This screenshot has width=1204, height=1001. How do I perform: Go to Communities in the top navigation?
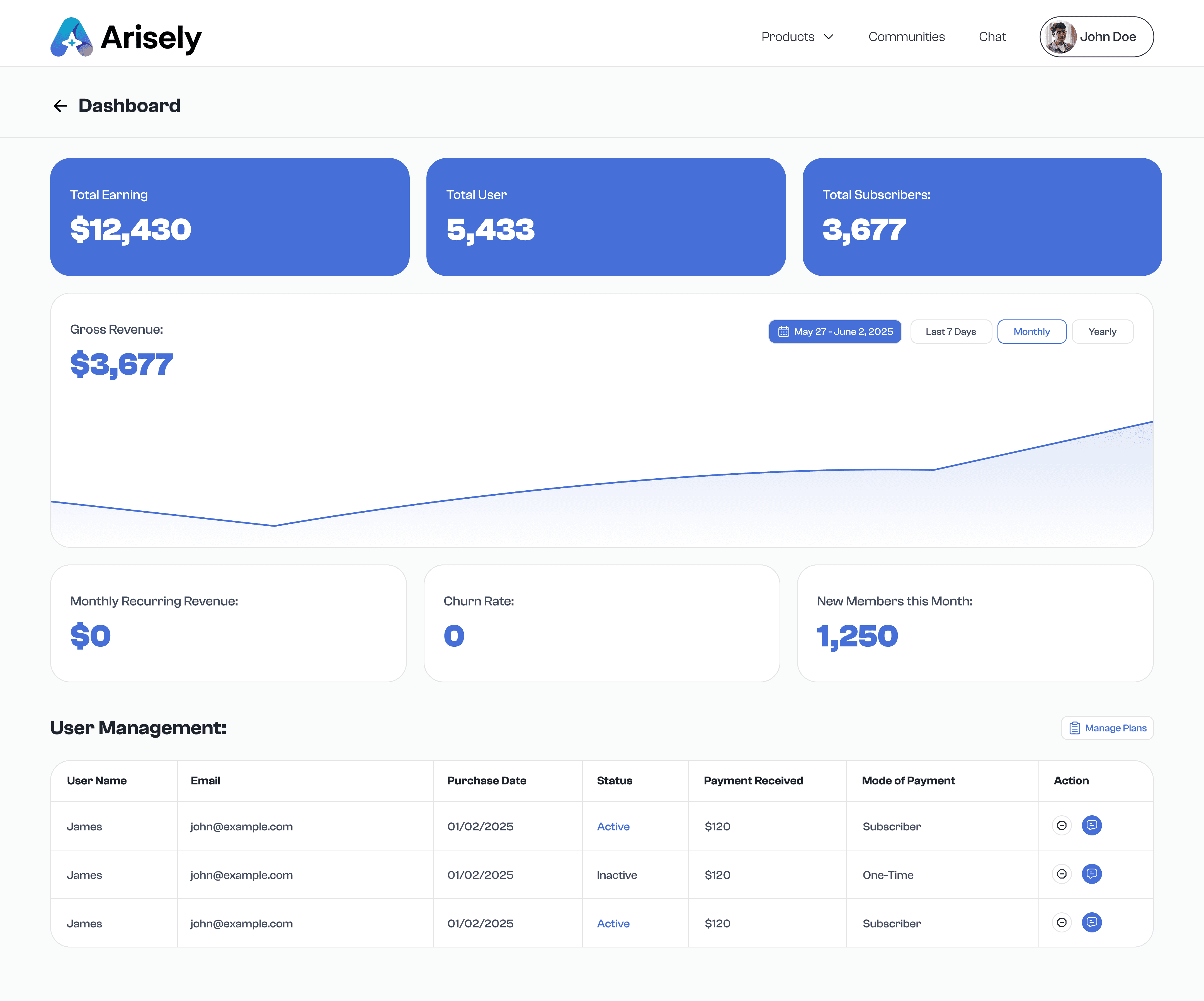pyautogui.click(x=906, y=37)
